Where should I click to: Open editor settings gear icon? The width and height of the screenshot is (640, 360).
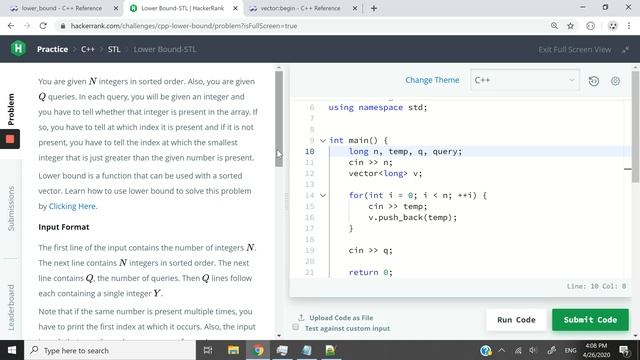[x=616, y=81]
